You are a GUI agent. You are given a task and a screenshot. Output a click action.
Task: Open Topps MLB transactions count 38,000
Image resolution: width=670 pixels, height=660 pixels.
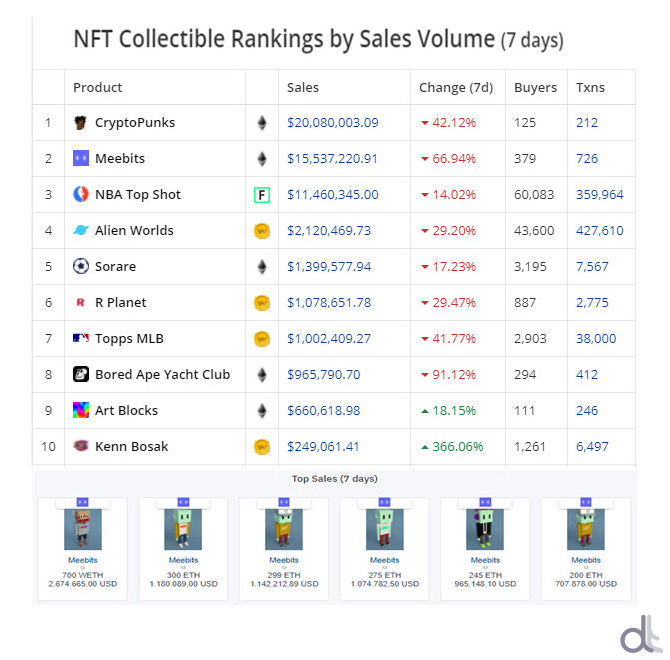[x=596, y=338]
